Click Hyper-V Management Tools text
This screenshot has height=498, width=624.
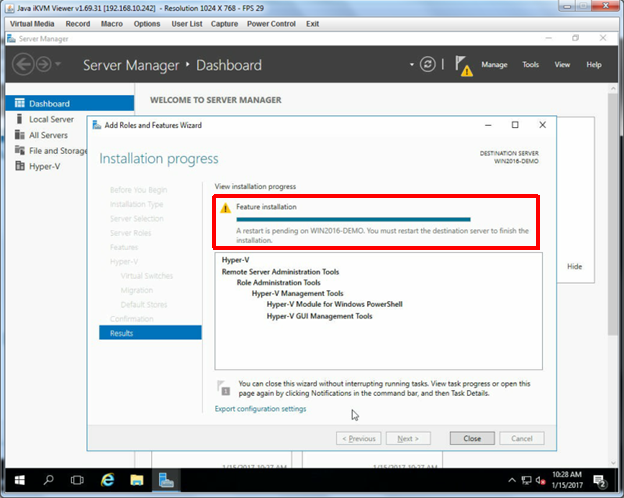pyautogui.click(x=297, y=293)
